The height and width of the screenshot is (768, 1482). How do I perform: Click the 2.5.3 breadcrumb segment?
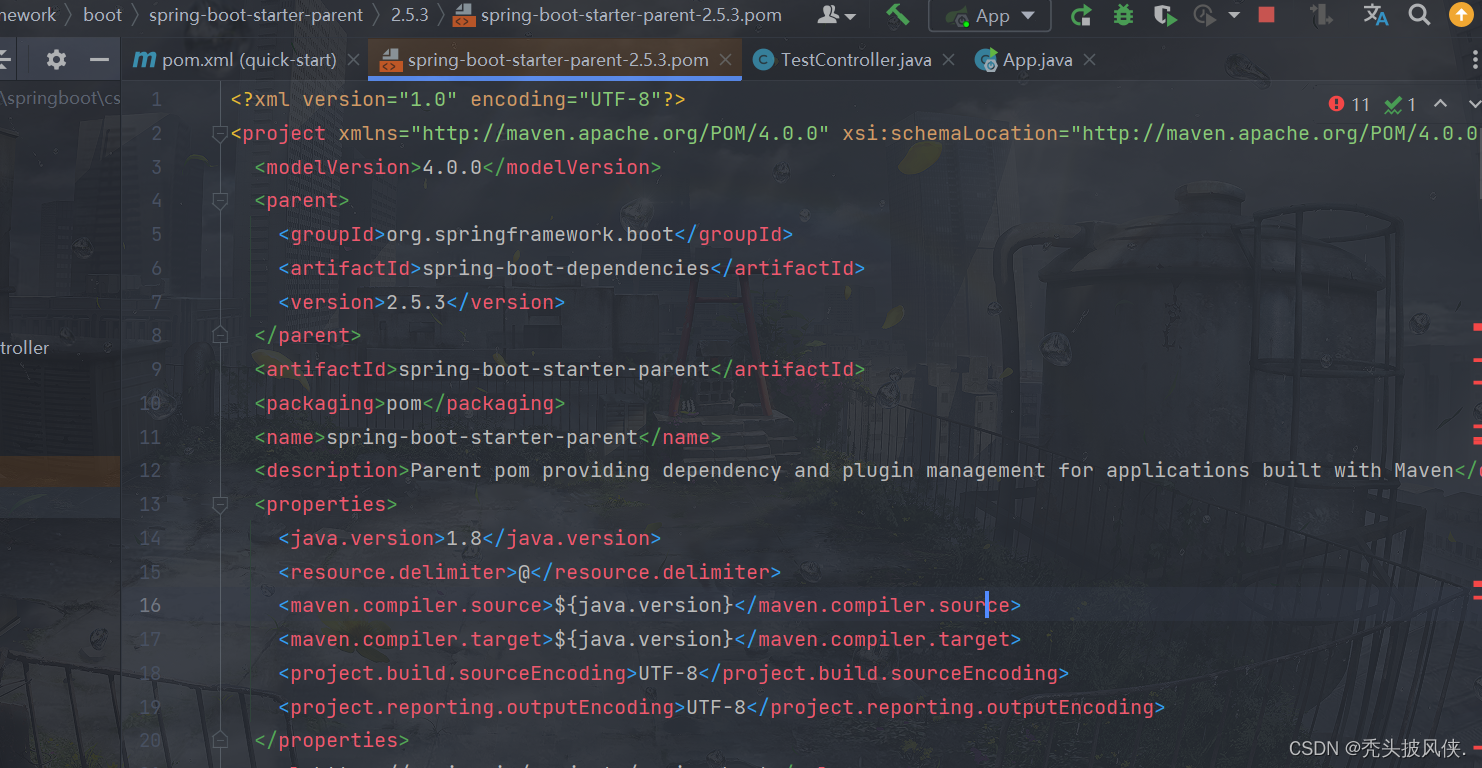pos(410,15)
